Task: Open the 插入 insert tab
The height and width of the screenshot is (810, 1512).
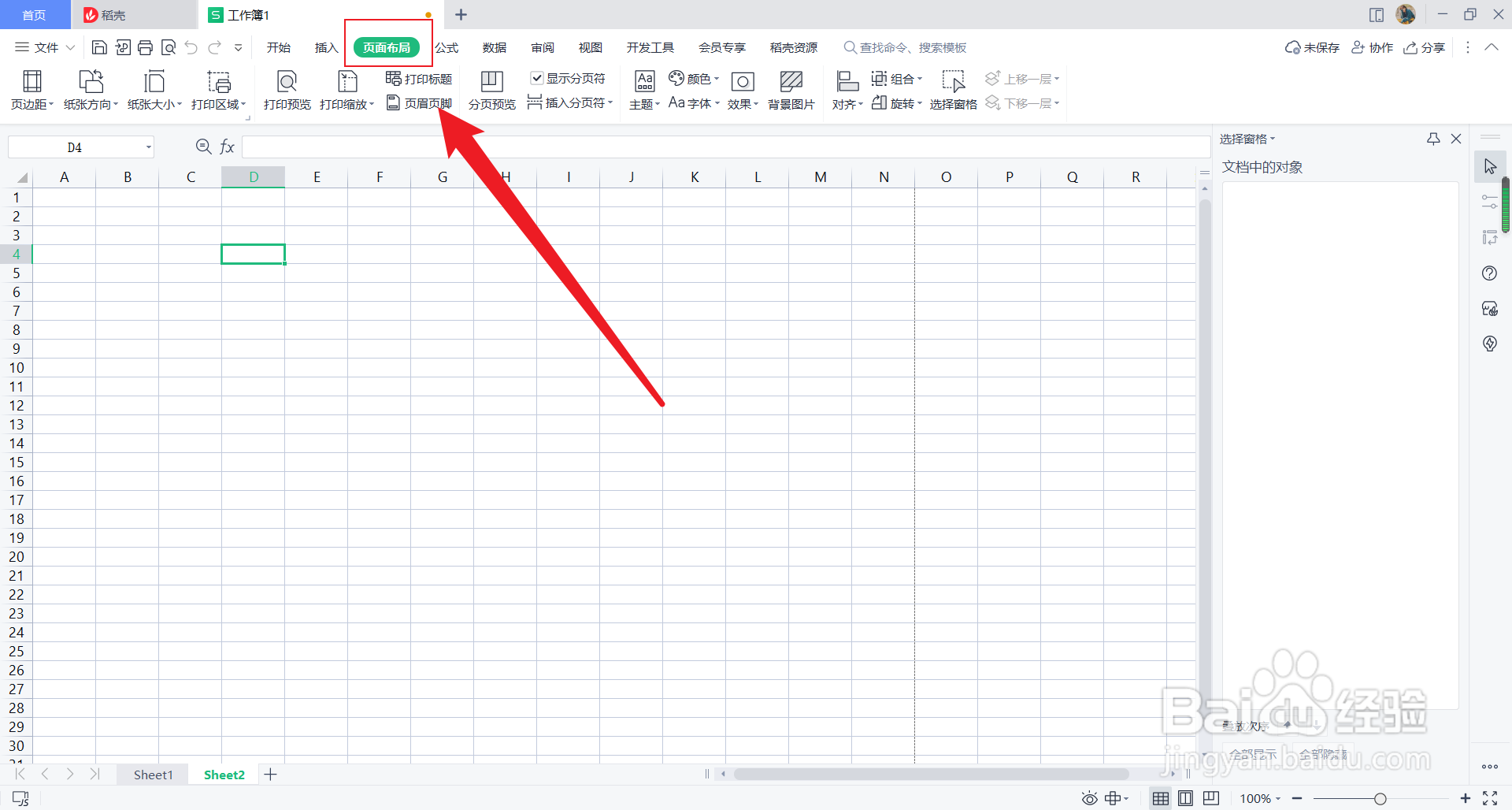Action: [326, 47]
